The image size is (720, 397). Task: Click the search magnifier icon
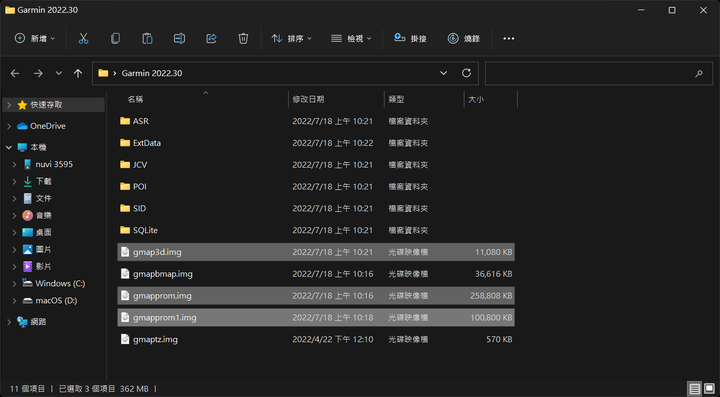click(x=699, y=73)
